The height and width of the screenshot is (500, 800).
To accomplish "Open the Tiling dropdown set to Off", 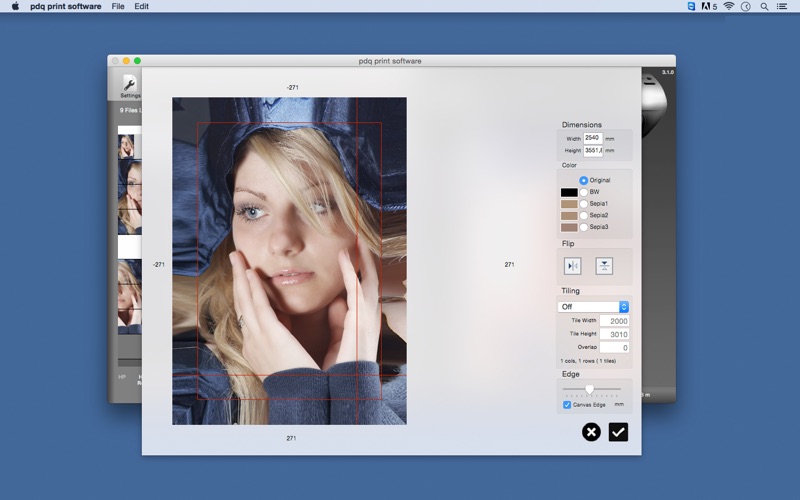I will (593, 307).
